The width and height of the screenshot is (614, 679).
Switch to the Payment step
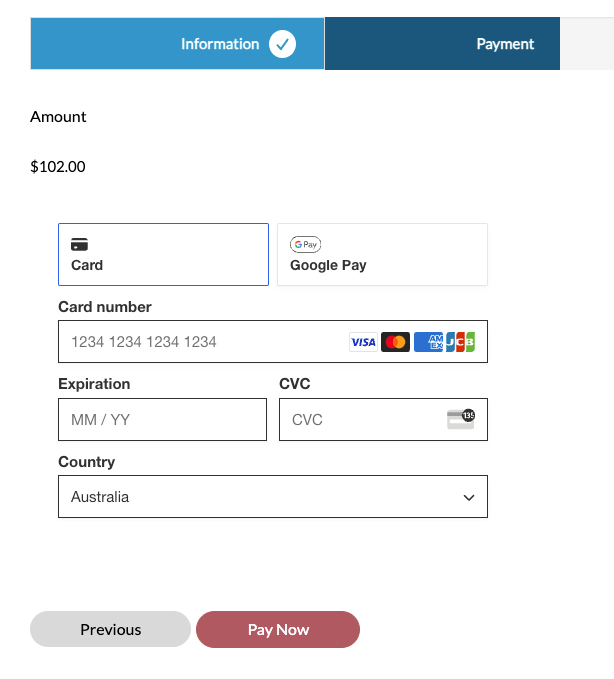click(505, 44)
